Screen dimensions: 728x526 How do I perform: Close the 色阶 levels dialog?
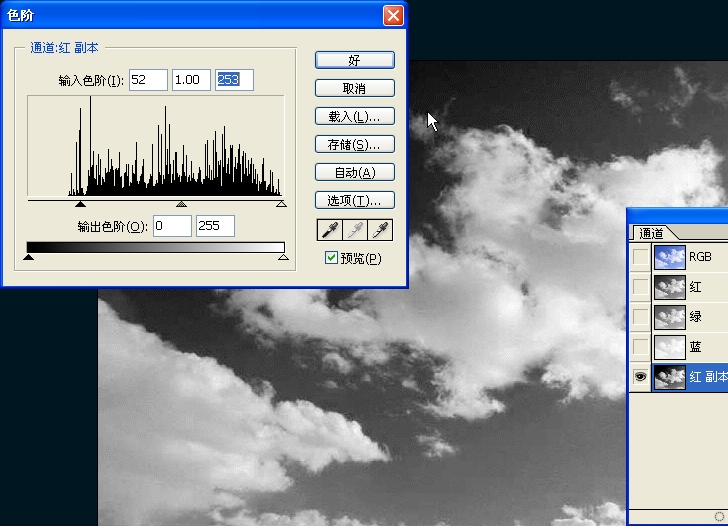click(x=393, y=15)
